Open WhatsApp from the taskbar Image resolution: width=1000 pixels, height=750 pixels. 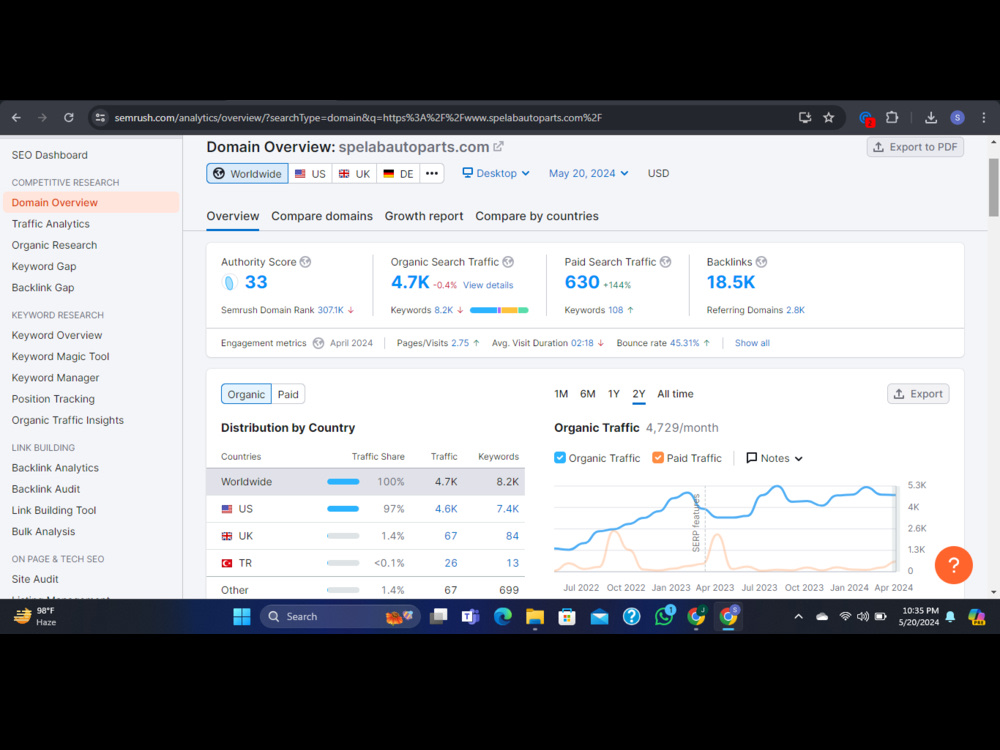(664, 617)
